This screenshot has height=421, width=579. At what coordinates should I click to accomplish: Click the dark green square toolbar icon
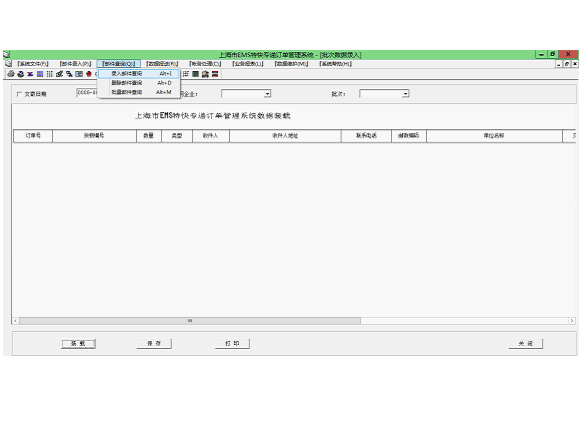click(196, 74)
